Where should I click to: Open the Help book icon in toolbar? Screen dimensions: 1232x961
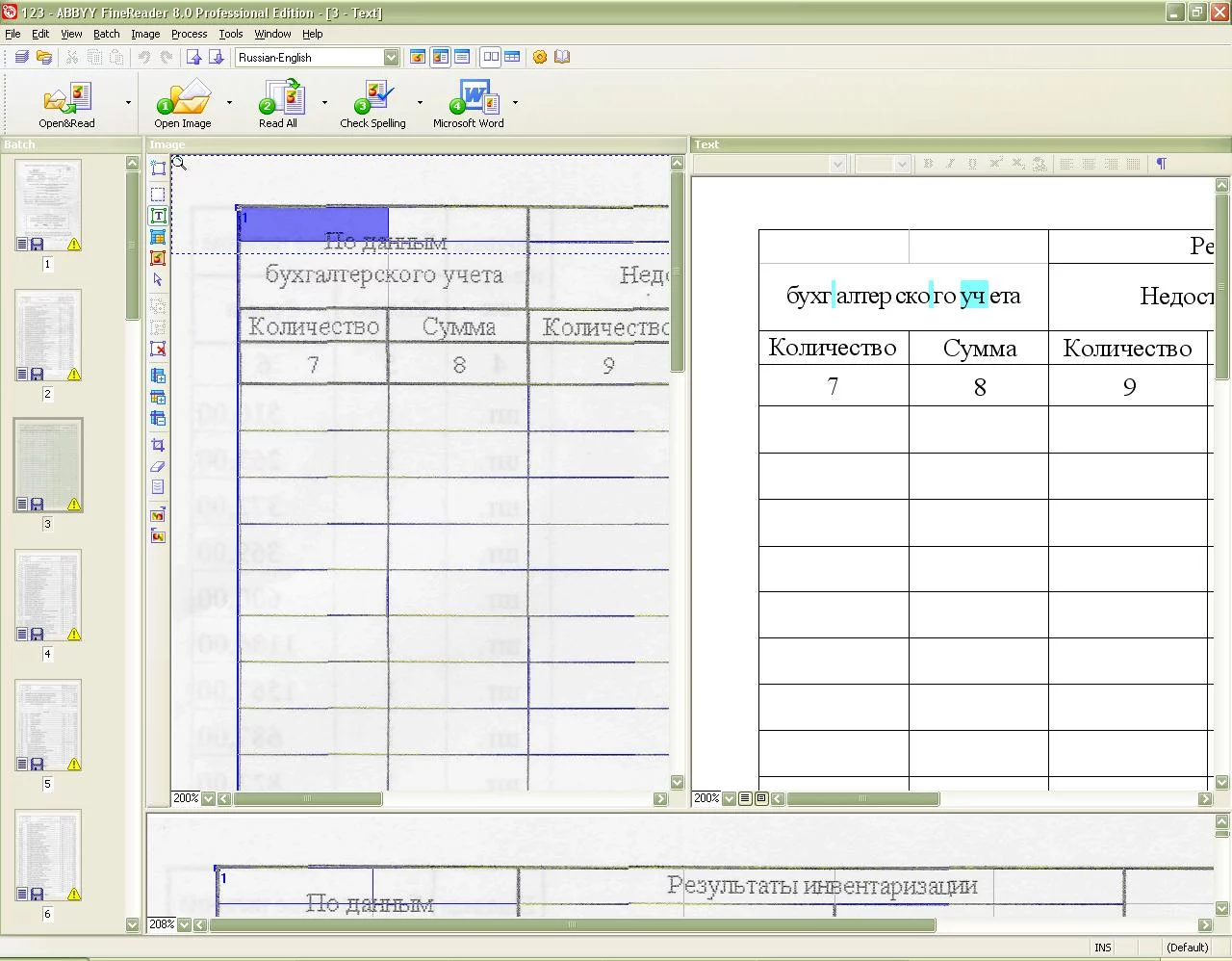point(562,57)
